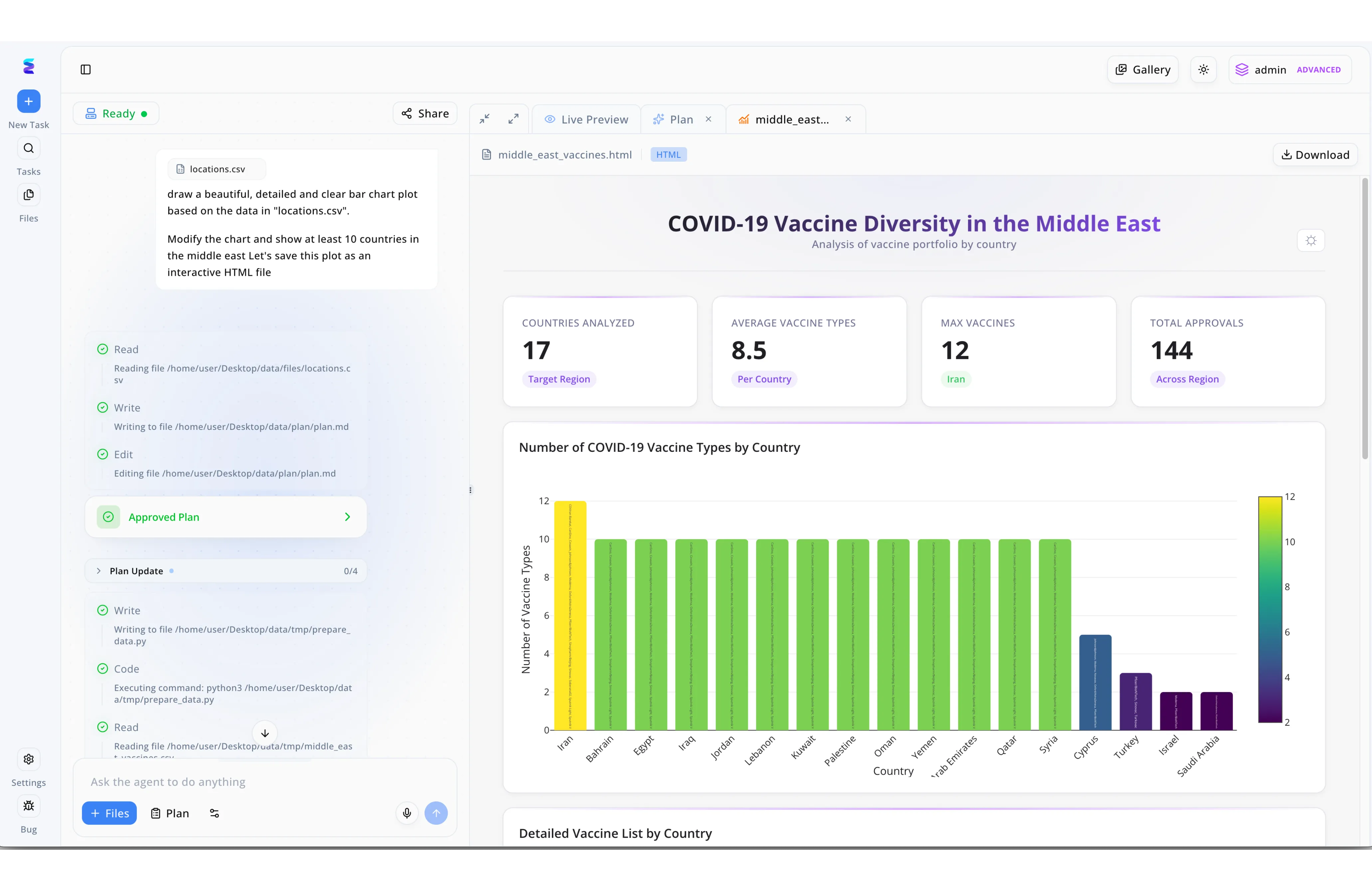Viewport: 1372px width, 891px height.
Task: Open agent options beside the Plan button
Action: pyautogui.click(x=214, y=813)
